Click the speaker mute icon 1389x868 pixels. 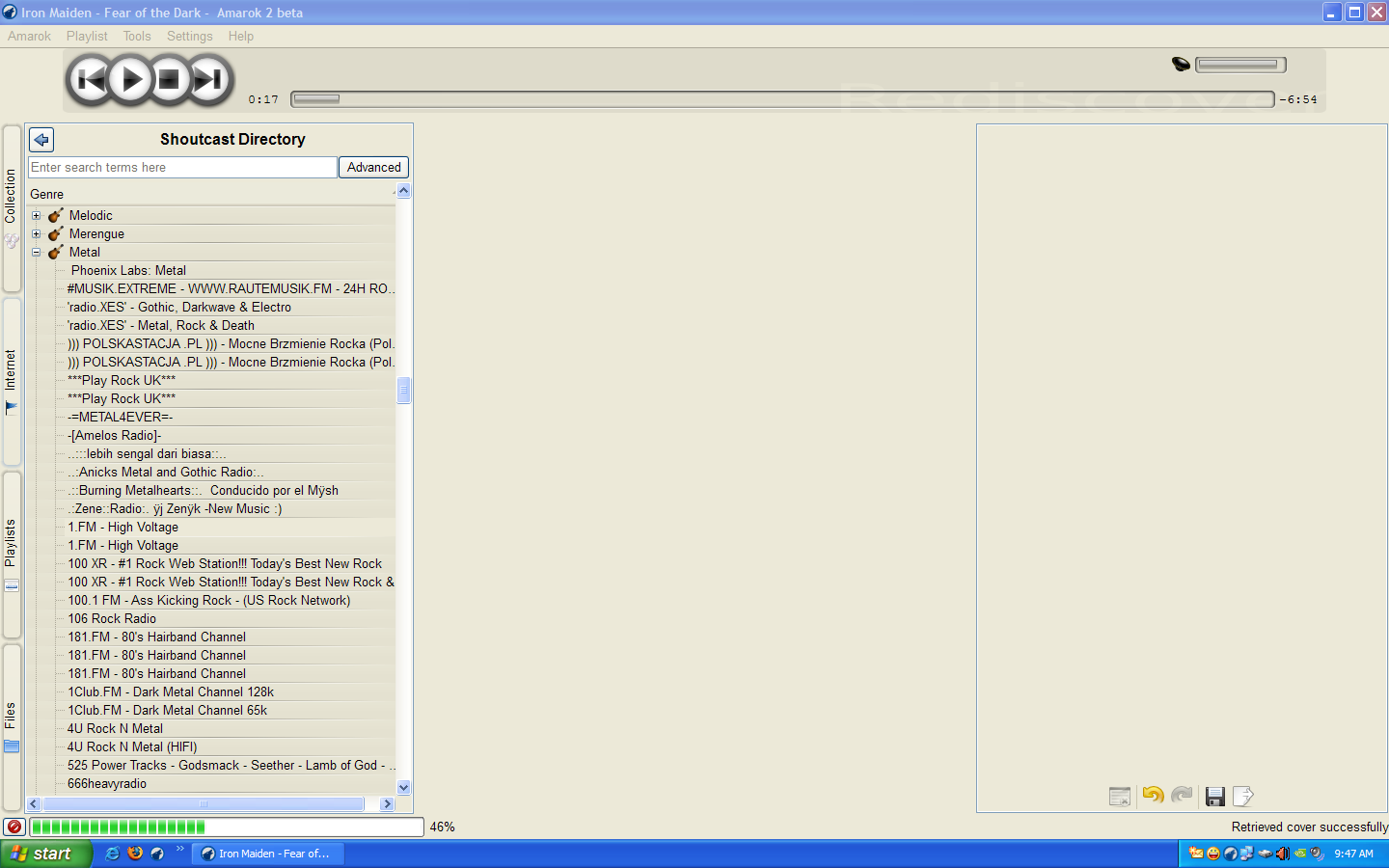tap(1181, 65)
